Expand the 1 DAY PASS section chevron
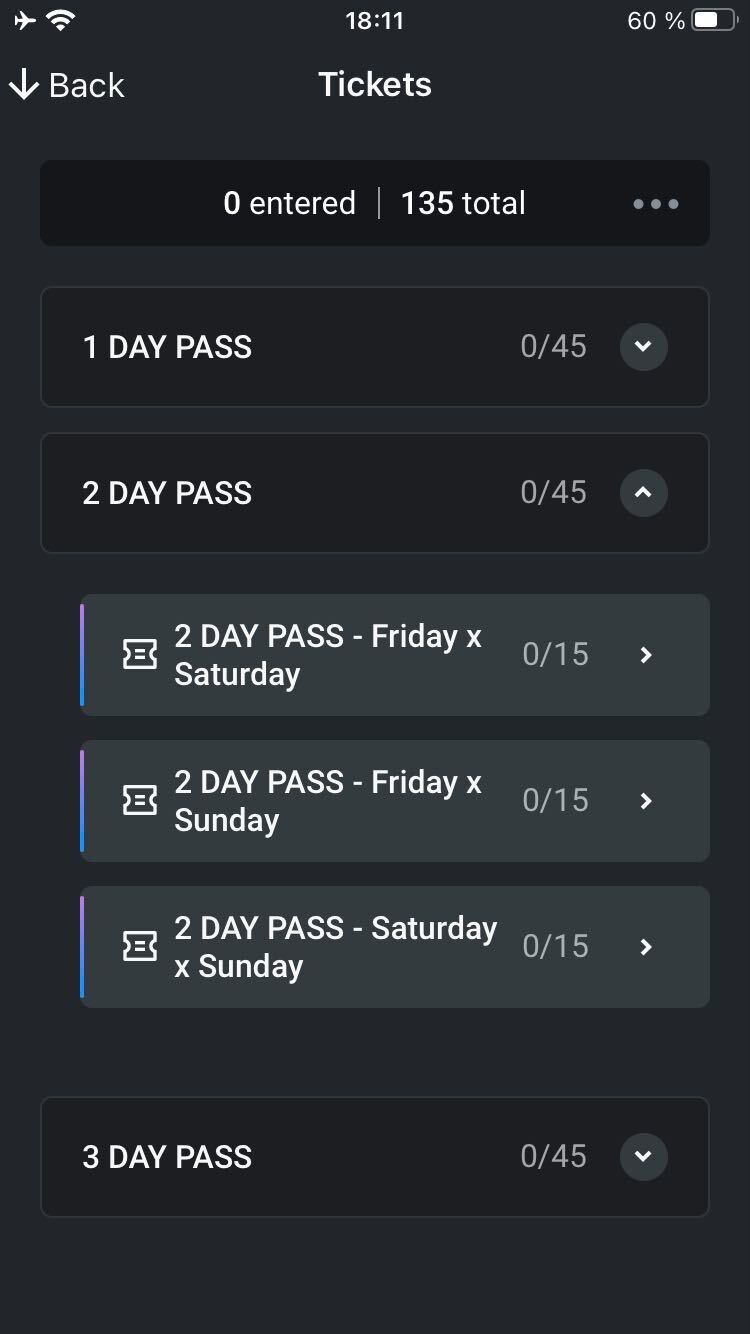Image resolution: width=750 pixels, height=1334 pixels. [x=644, y=347]
